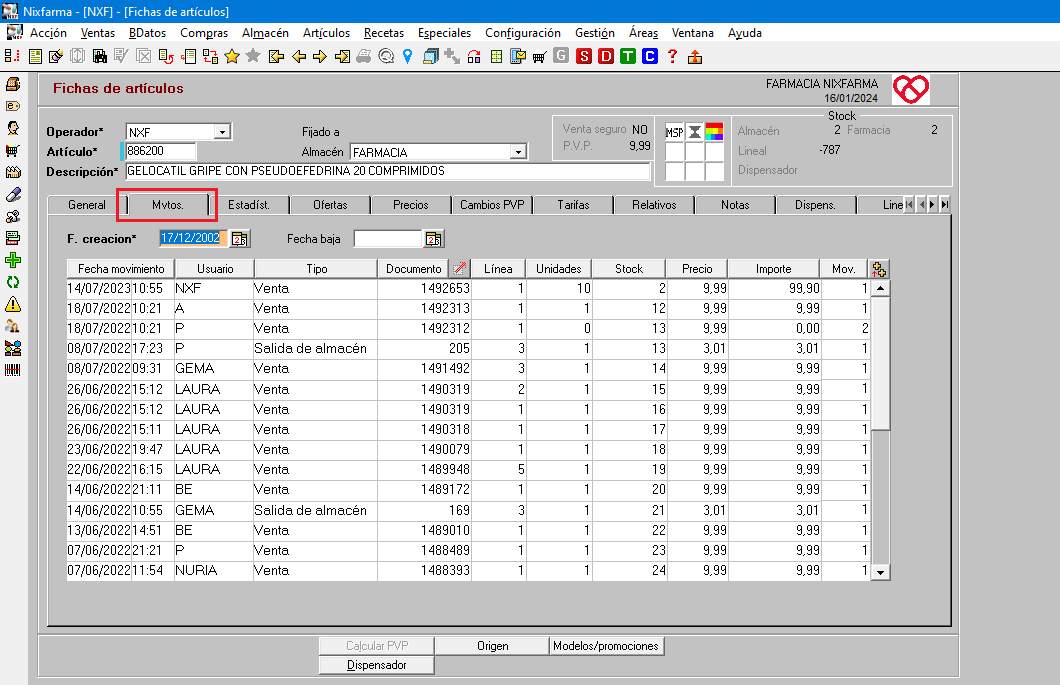Switch to the Precios tab
1060x685 pixels.
pyautogui.click(x=410, y=205)
